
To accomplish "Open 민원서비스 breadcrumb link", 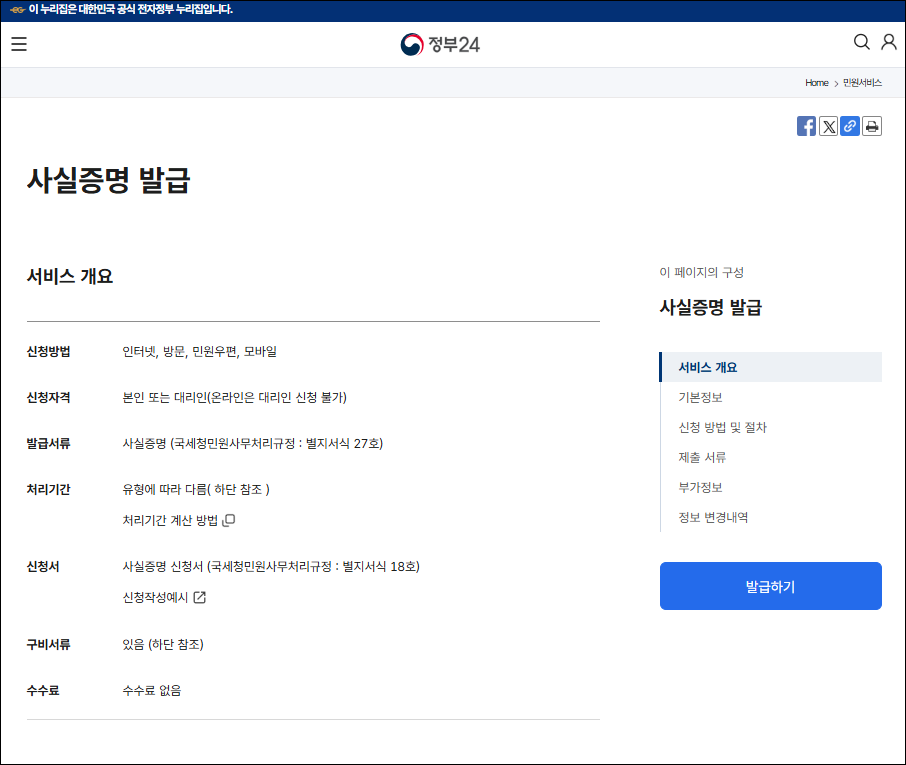I will [x=862, y=83].
